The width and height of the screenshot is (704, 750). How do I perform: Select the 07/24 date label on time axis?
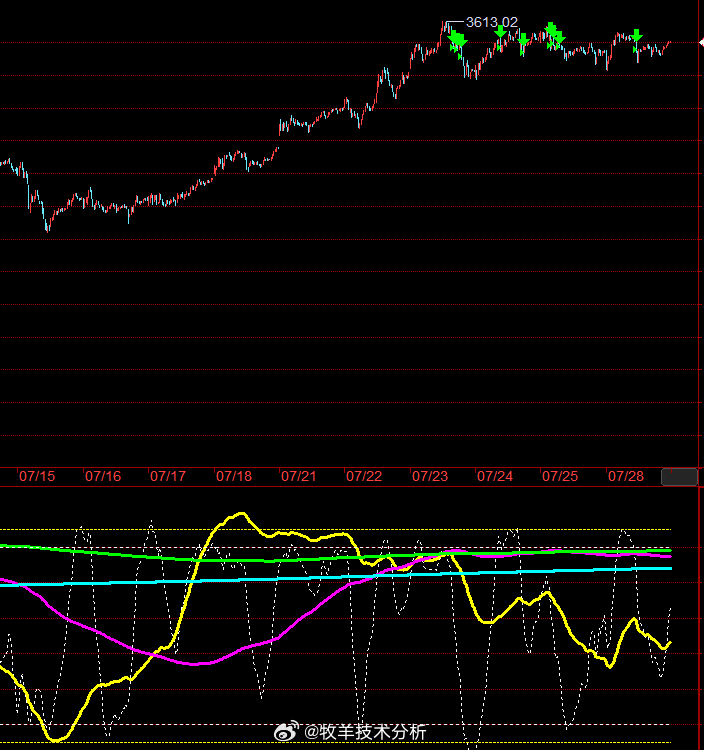(495, 476)
